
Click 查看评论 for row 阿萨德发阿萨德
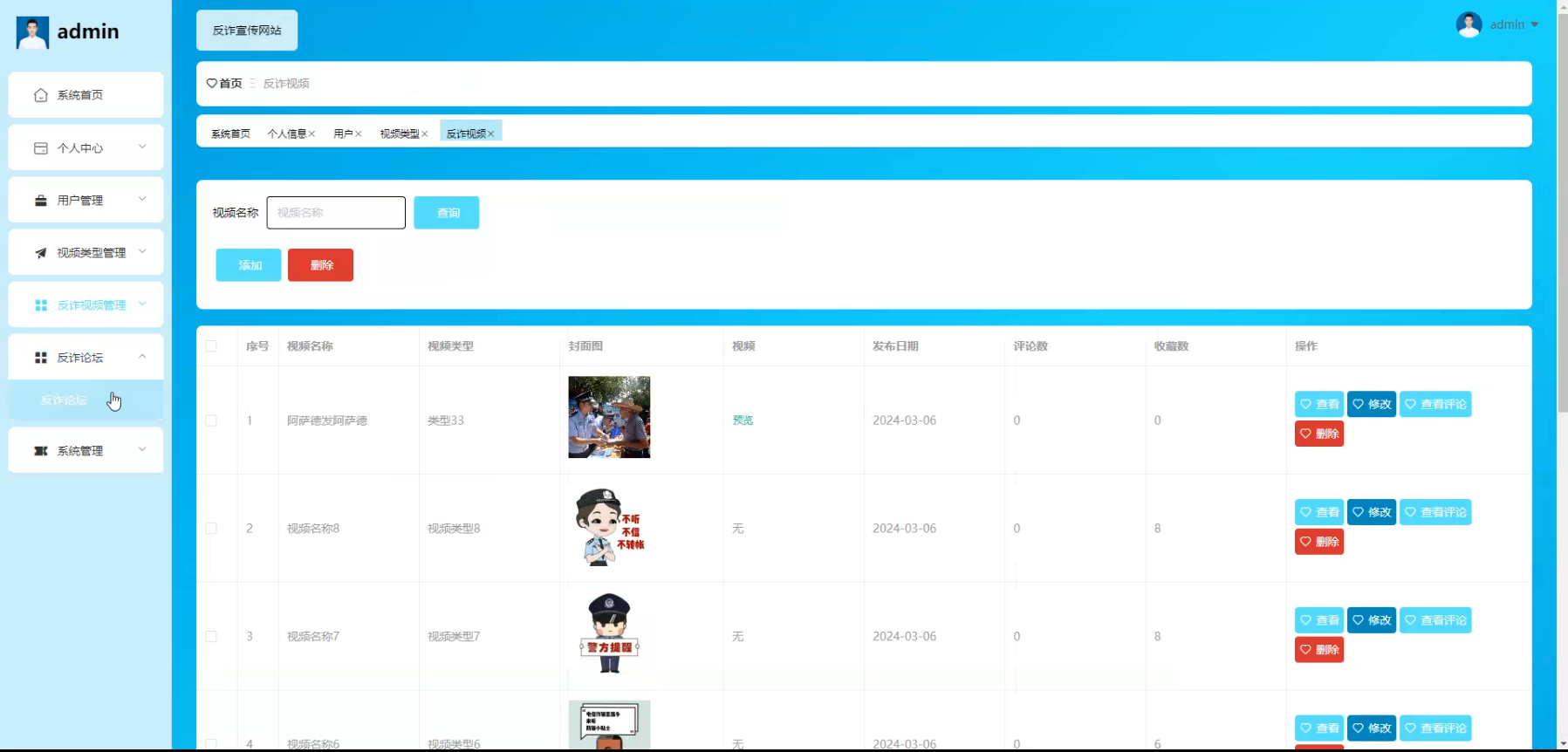pyautogui.click(x=1435, y=404)
